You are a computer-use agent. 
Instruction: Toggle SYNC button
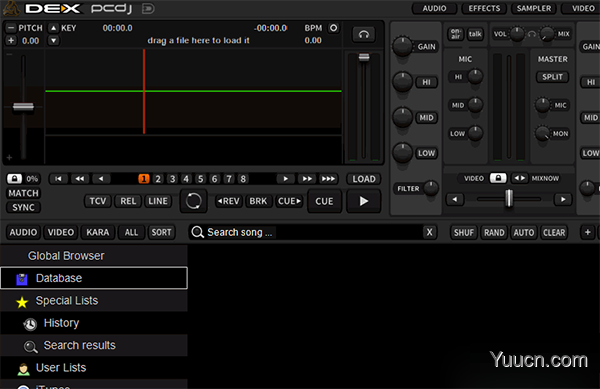(x=23, y=207)
